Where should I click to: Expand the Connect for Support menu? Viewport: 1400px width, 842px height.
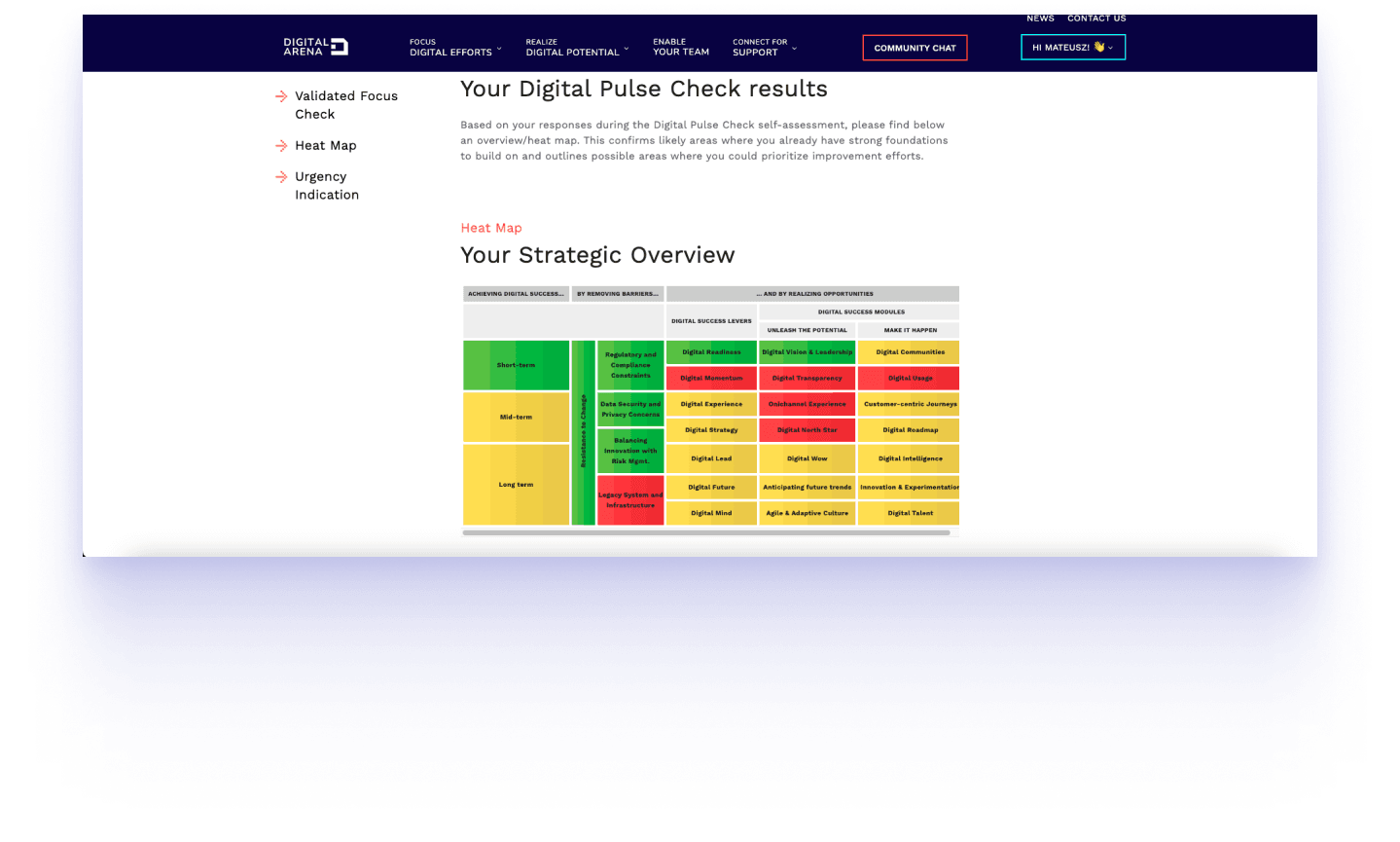765,48
